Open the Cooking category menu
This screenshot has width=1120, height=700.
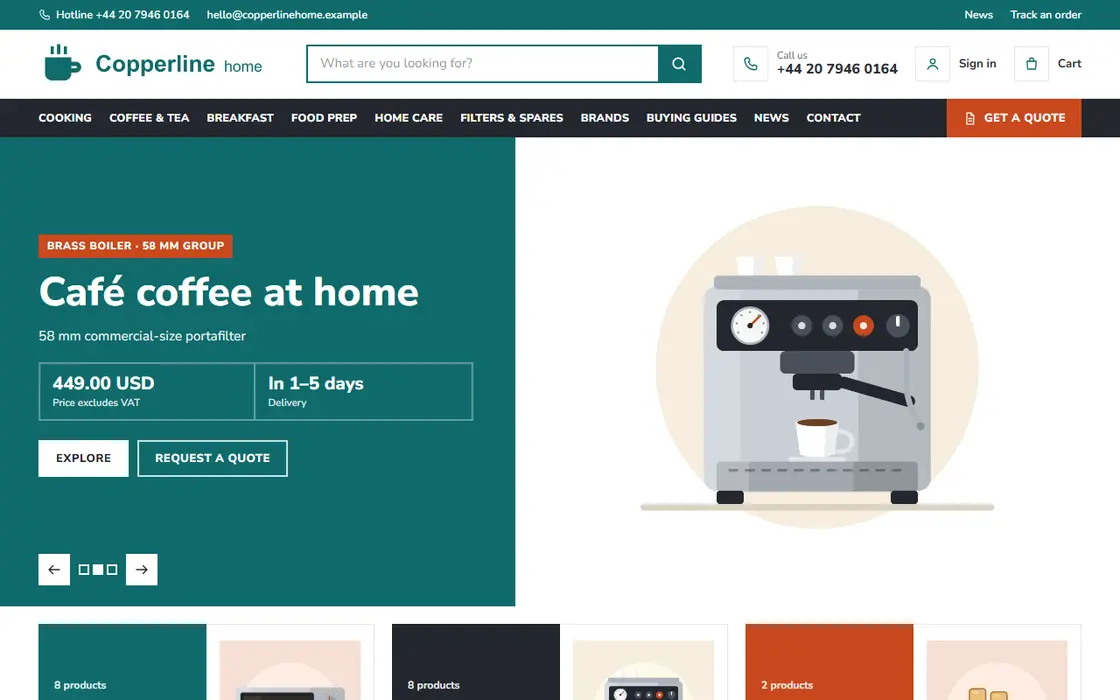pyautogui.click(x=65, y=118)
